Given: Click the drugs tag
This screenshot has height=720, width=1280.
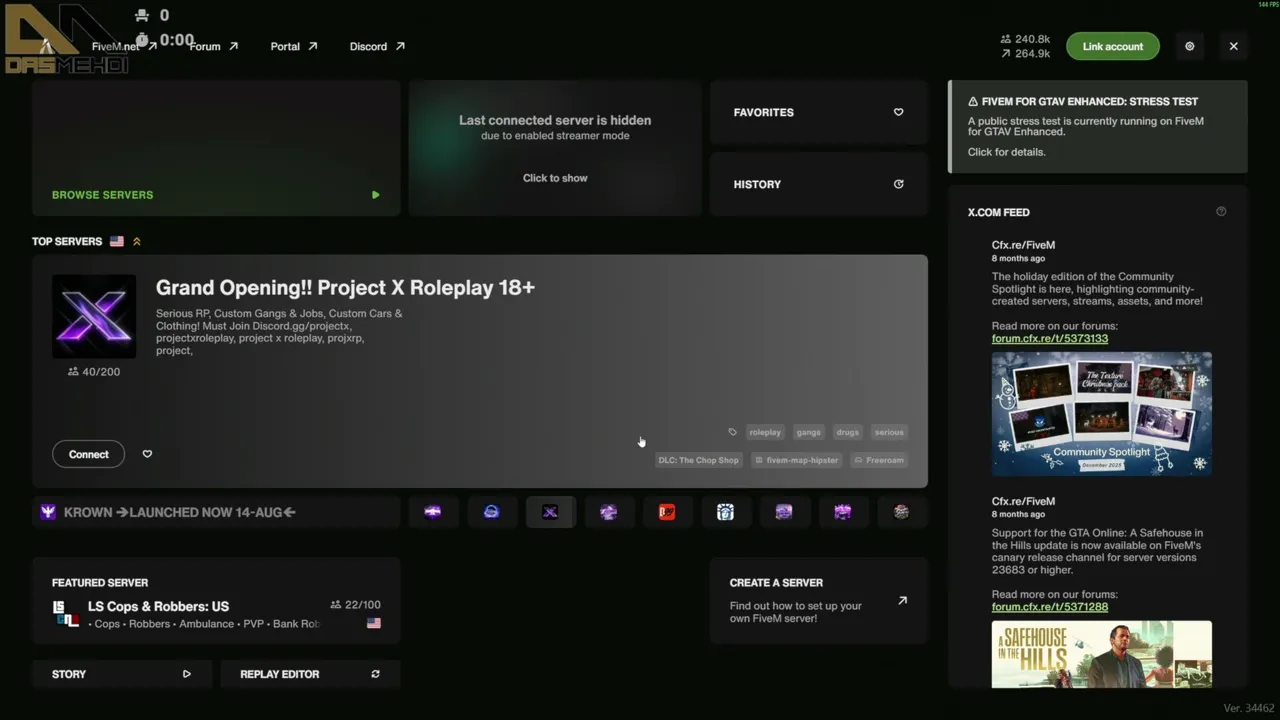Looking at the screenshot, I should (x=847, y=432).
